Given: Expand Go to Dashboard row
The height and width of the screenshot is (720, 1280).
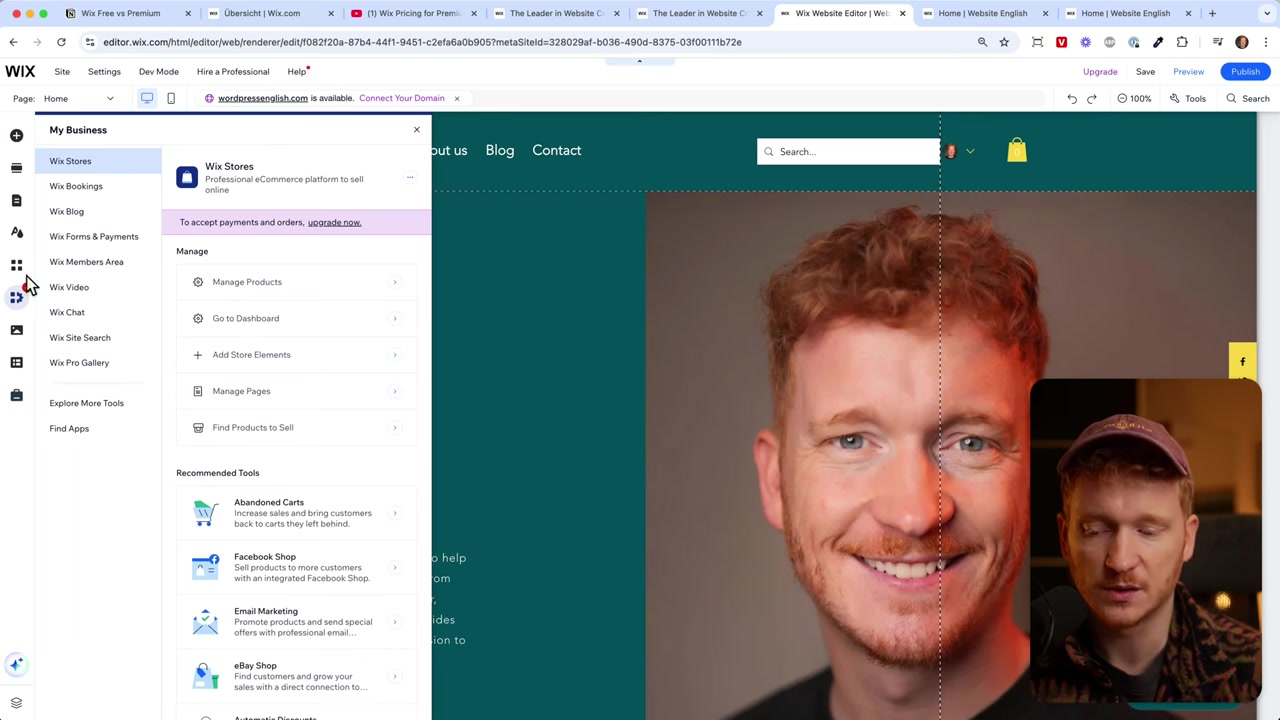Looking at the screenshot, I should click(296, 318).
